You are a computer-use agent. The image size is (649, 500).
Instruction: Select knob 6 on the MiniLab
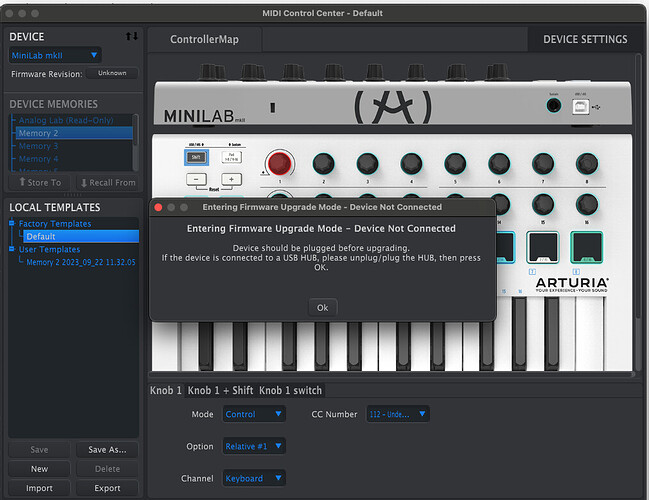[x=499, y=163]
